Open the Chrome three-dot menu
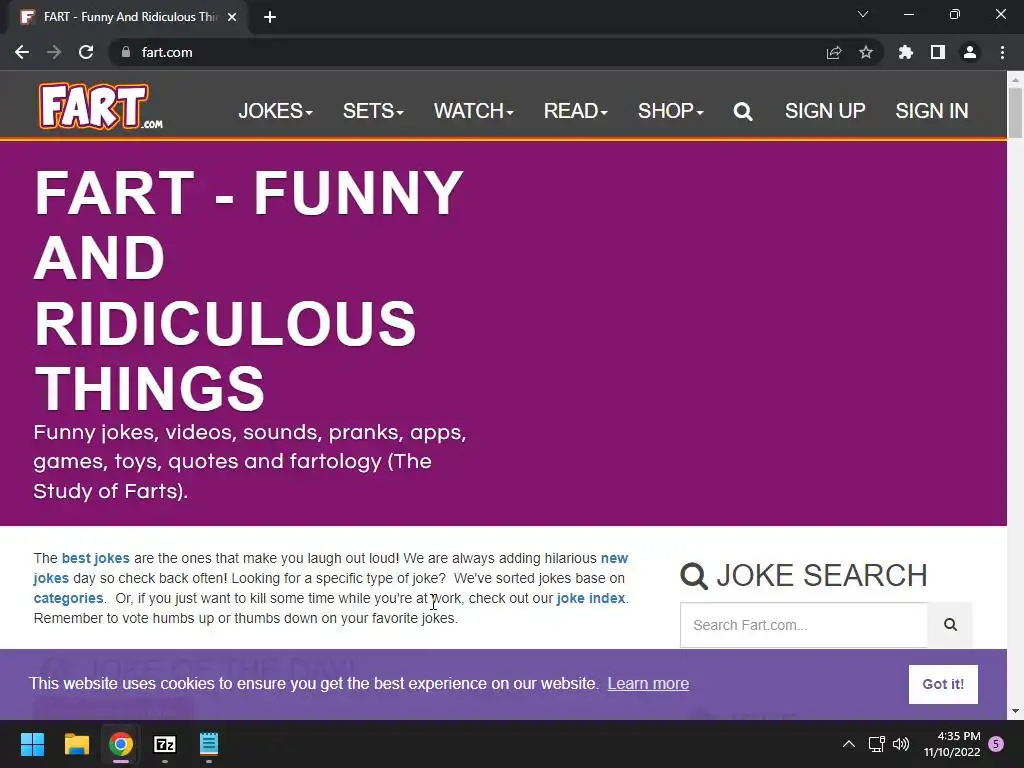Screen dimensions: 1024x768 click(1002, 52)
